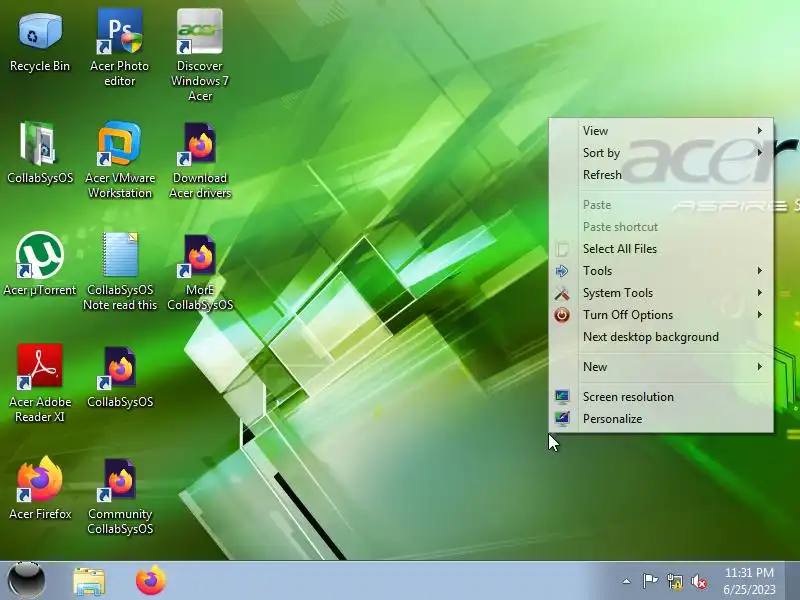This screenshot has height=600, width=800.
Task: Open the clock showing 11:31 PM
Action: pos(749,581)
